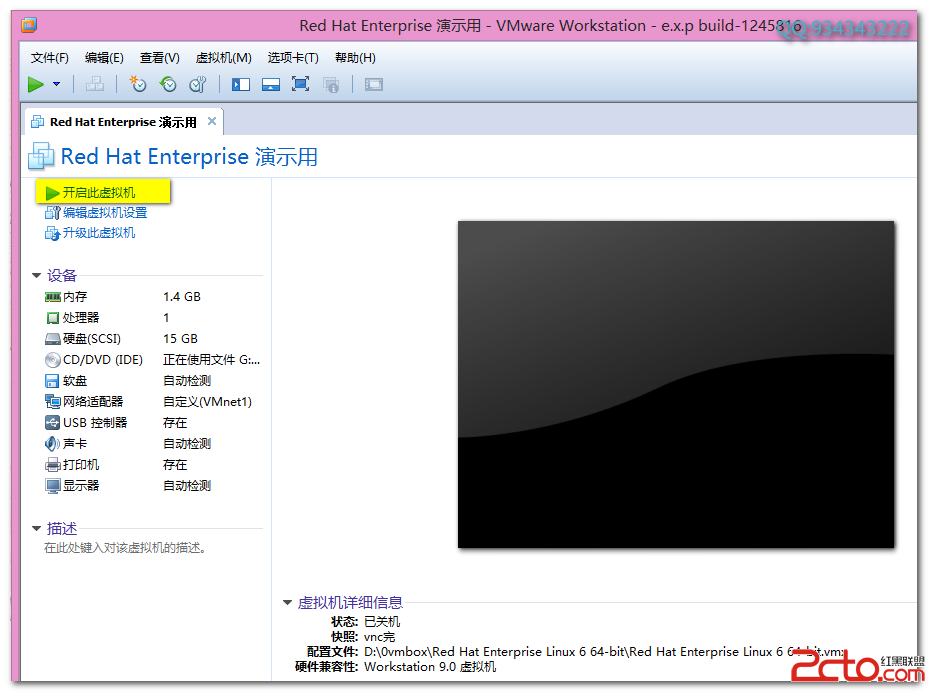This screenshot has width=928, height=692.
Task: Open the 查看(V) menu
Action: coord(159,58)
